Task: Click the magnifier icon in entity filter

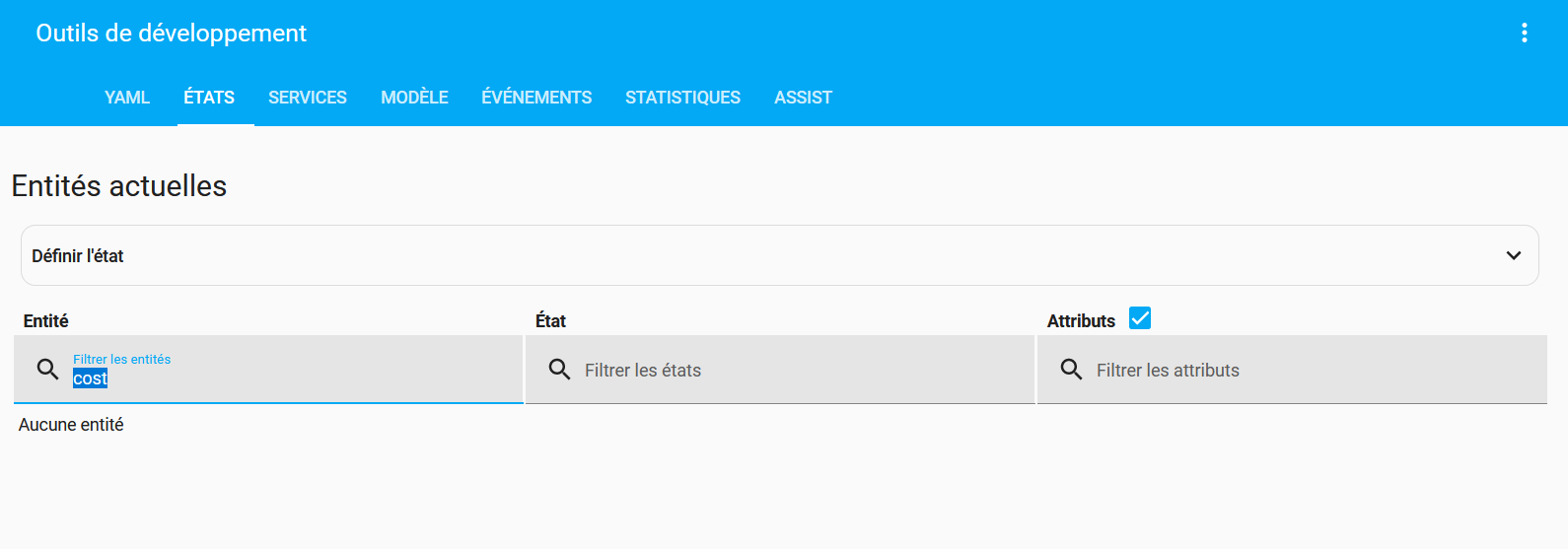Action: click(47, 370)
